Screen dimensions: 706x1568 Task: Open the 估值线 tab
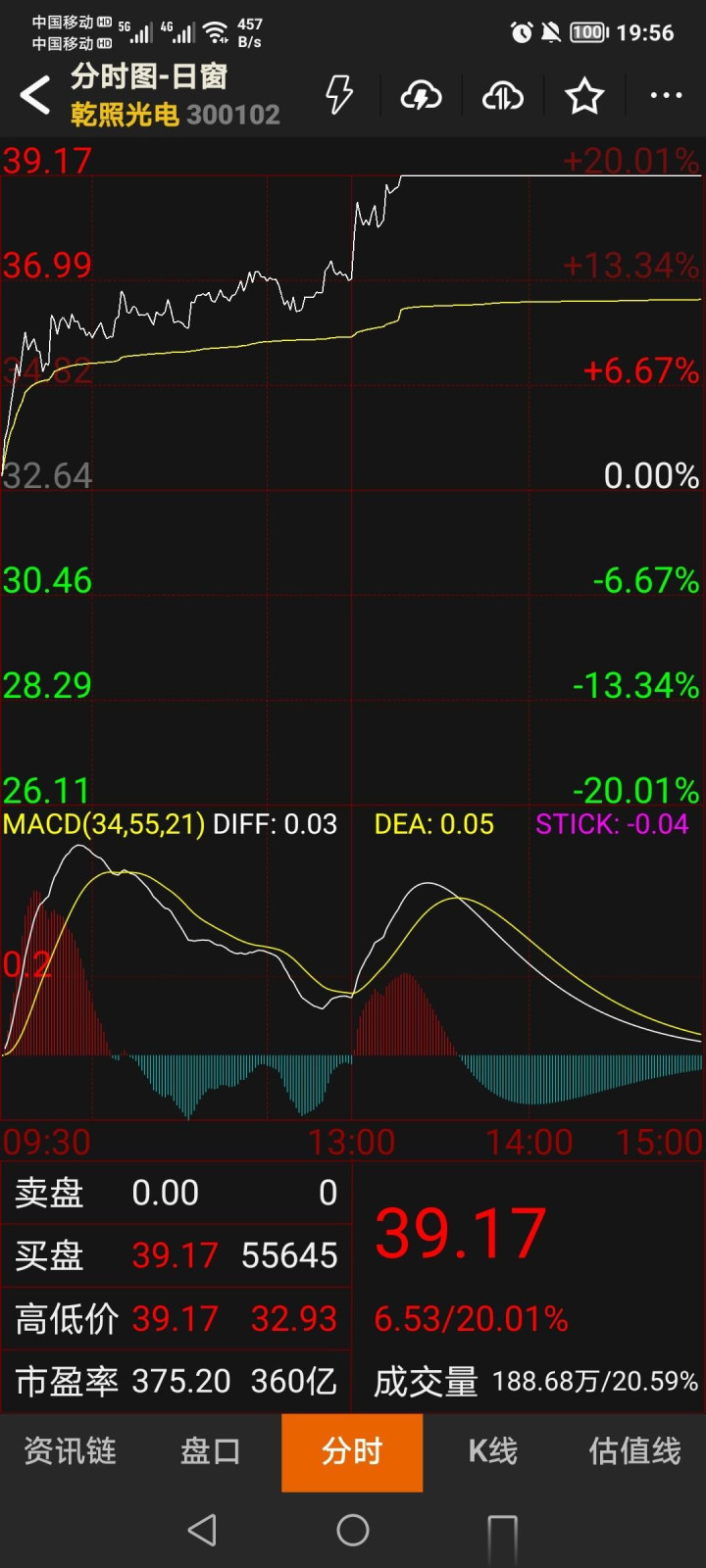pos(634,1451)
